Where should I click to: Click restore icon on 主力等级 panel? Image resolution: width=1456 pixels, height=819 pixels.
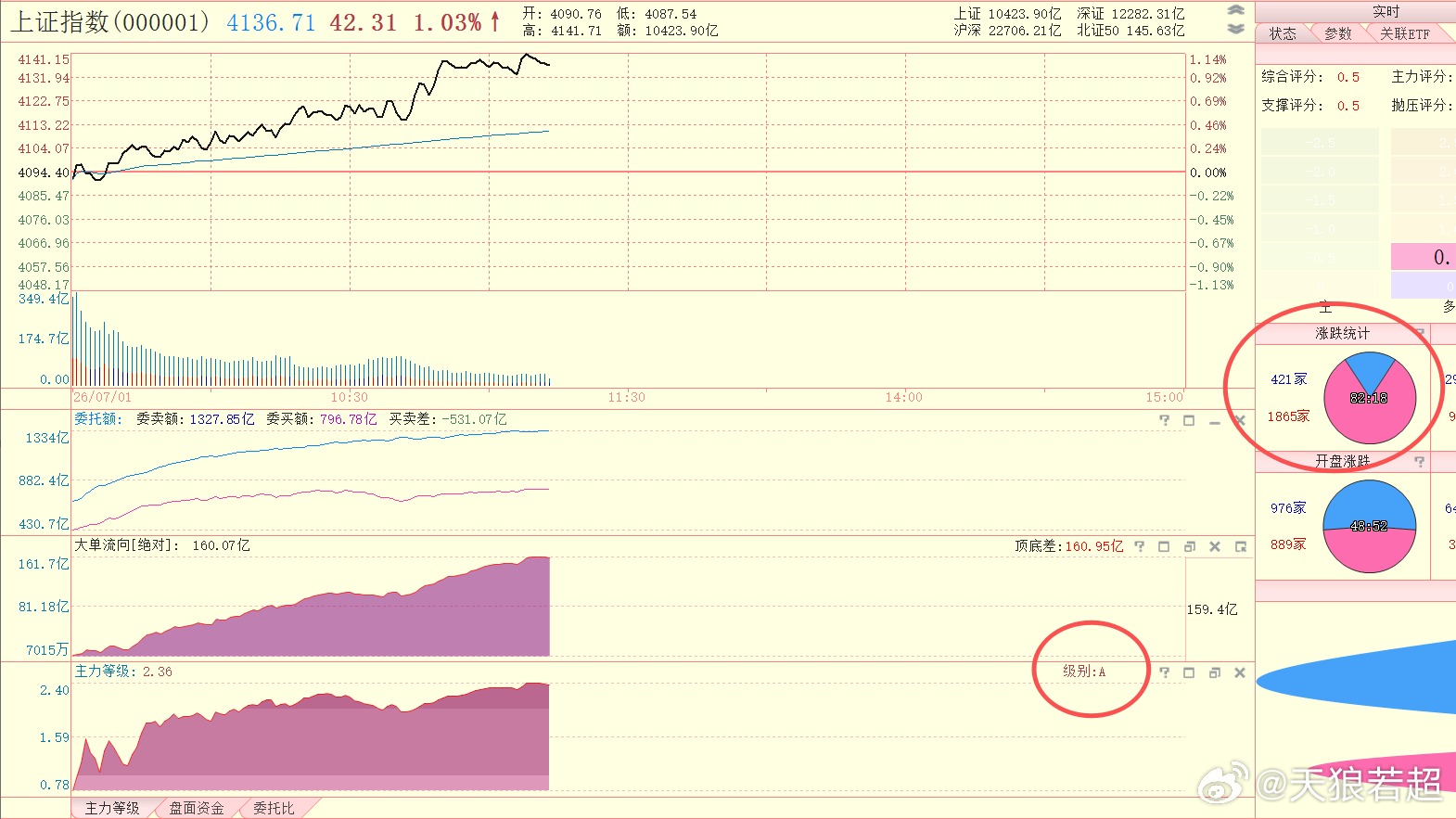coord(1215,673)
